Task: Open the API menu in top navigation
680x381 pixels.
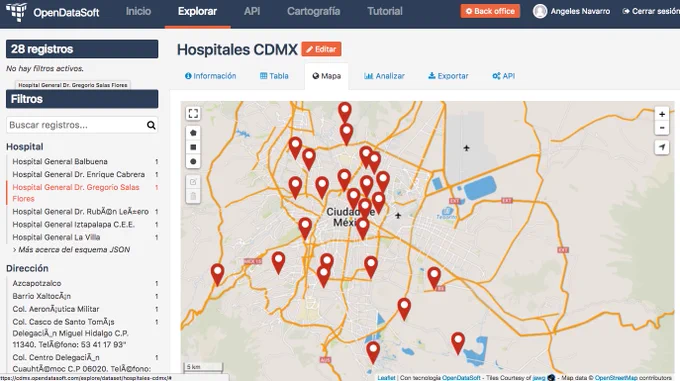Action: 252,11
